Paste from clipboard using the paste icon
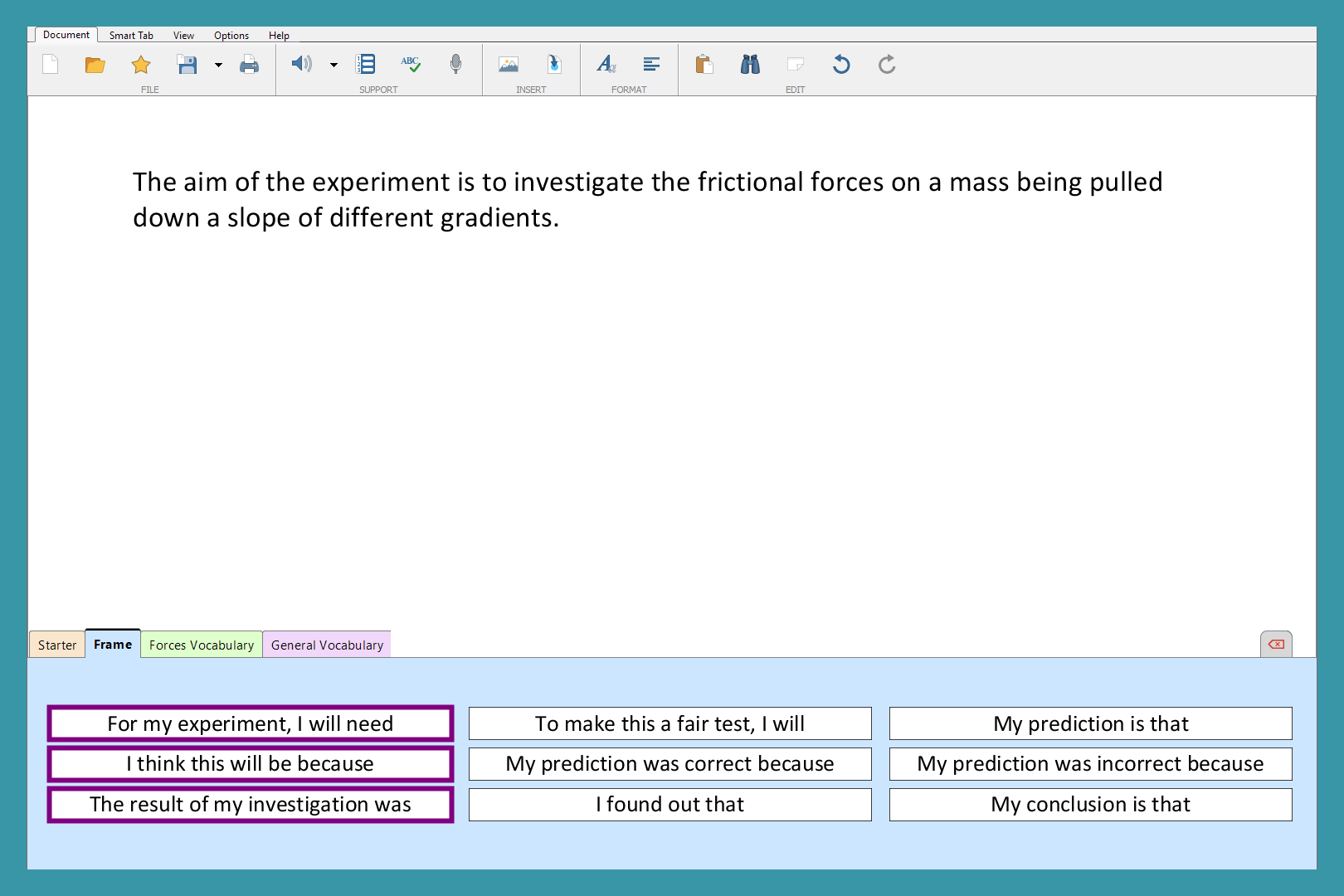Screen dimensions: 1344x896 [x=704, y=64]
